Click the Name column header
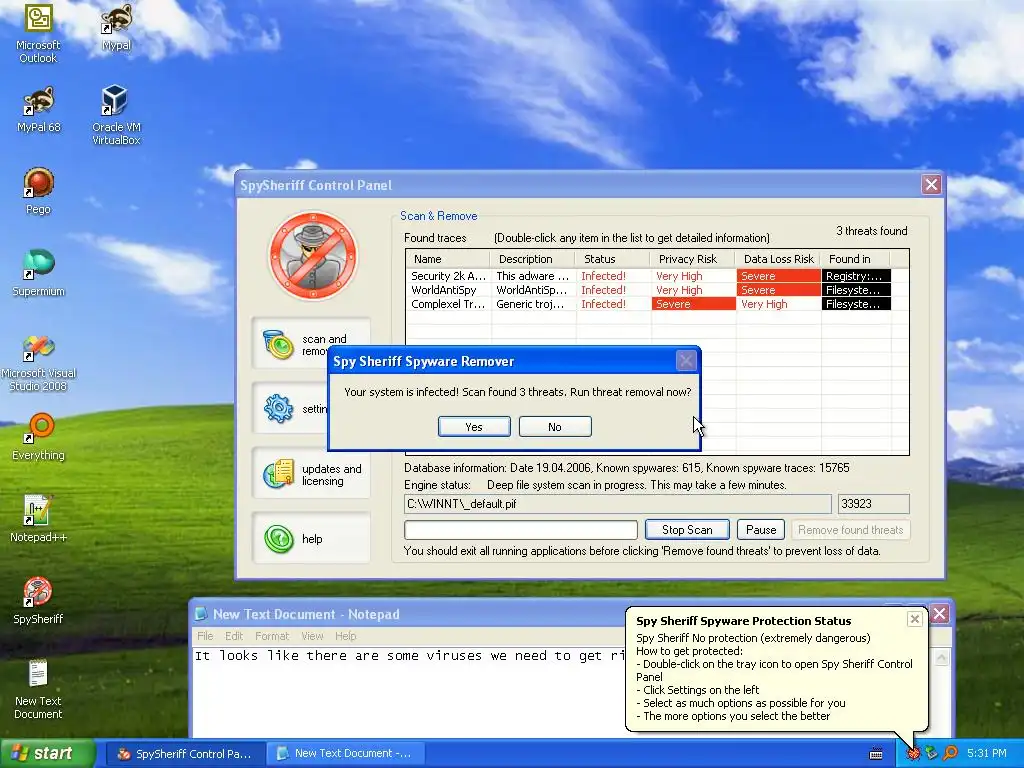 [x=447, y=259]
